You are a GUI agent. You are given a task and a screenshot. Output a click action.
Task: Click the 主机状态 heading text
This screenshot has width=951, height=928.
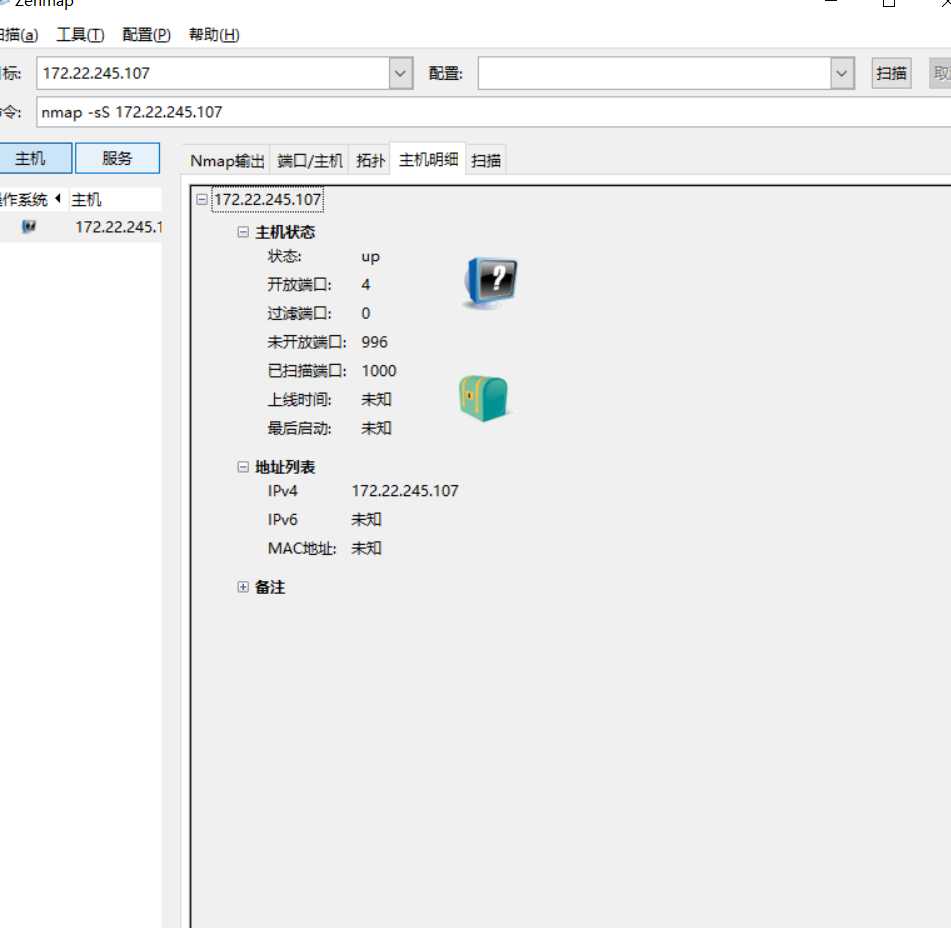click(285, 232)
